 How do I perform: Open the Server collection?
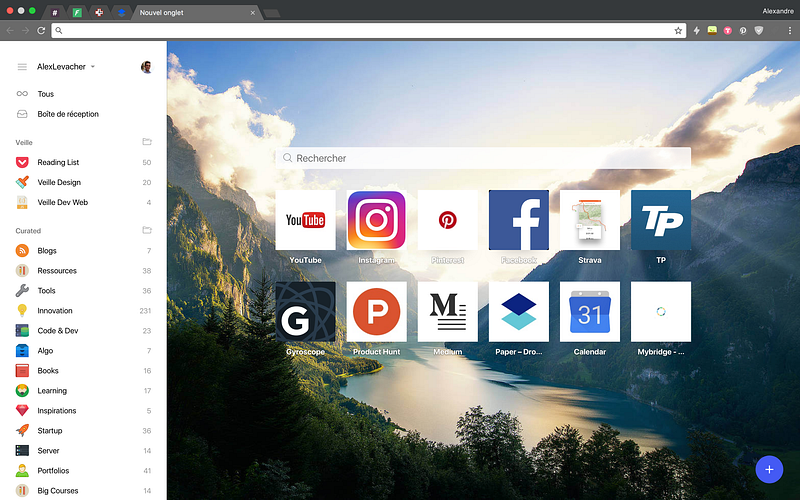(x=83, y=451)
